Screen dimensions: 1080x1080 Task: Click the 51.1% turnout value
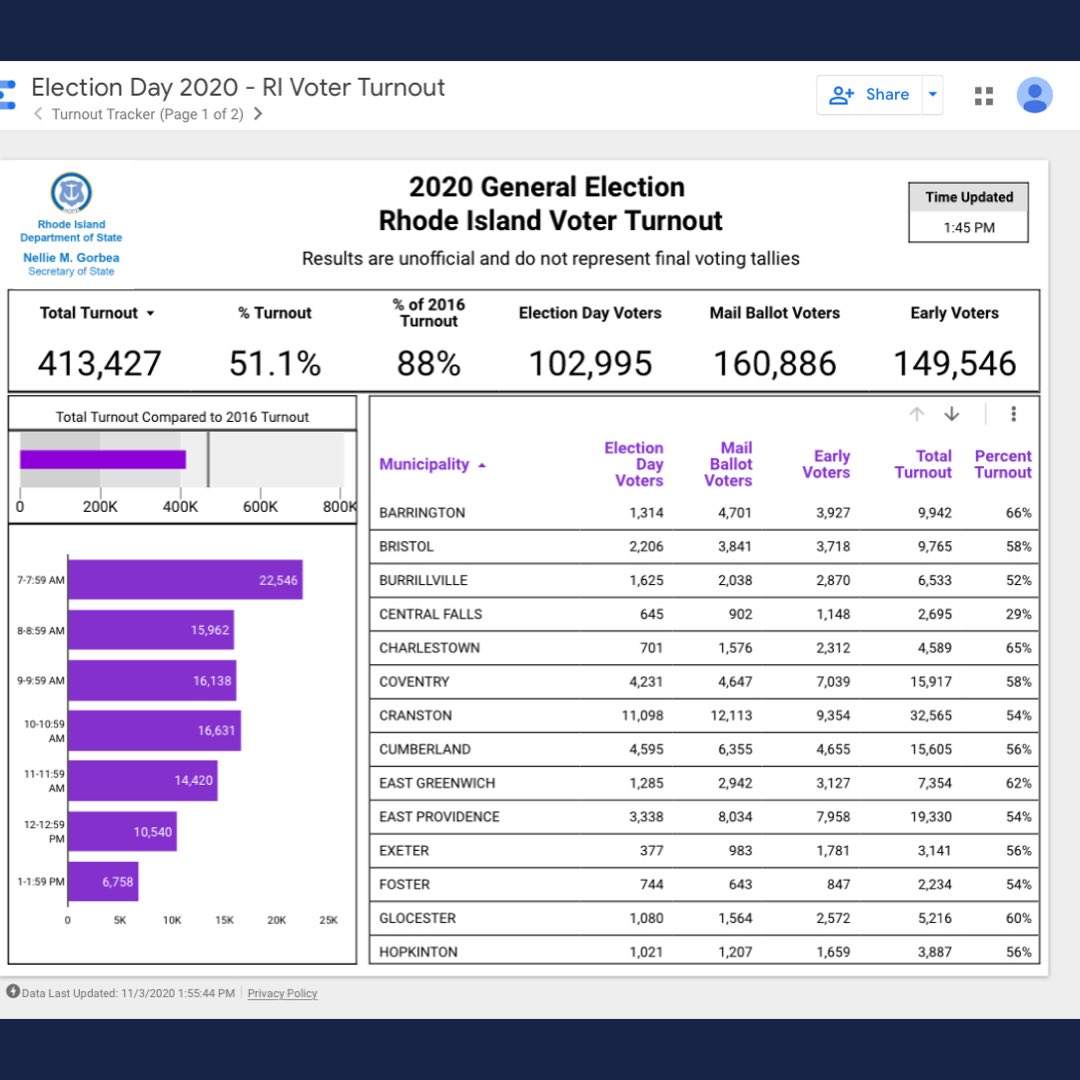click(x=275, y=364)
